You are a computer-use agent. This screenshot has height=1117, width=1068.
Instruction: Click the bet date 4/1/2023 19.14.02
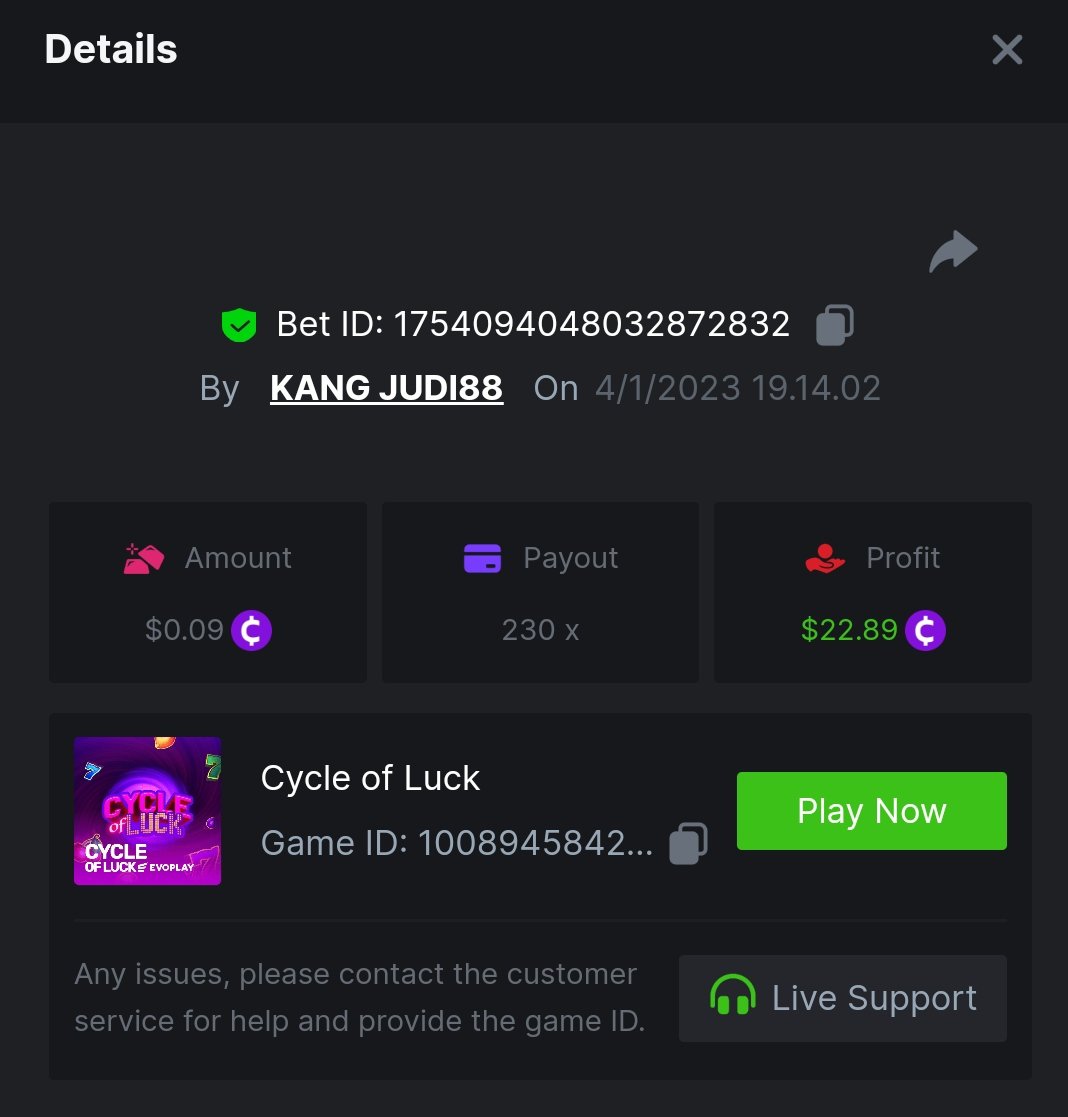(737, 388)
